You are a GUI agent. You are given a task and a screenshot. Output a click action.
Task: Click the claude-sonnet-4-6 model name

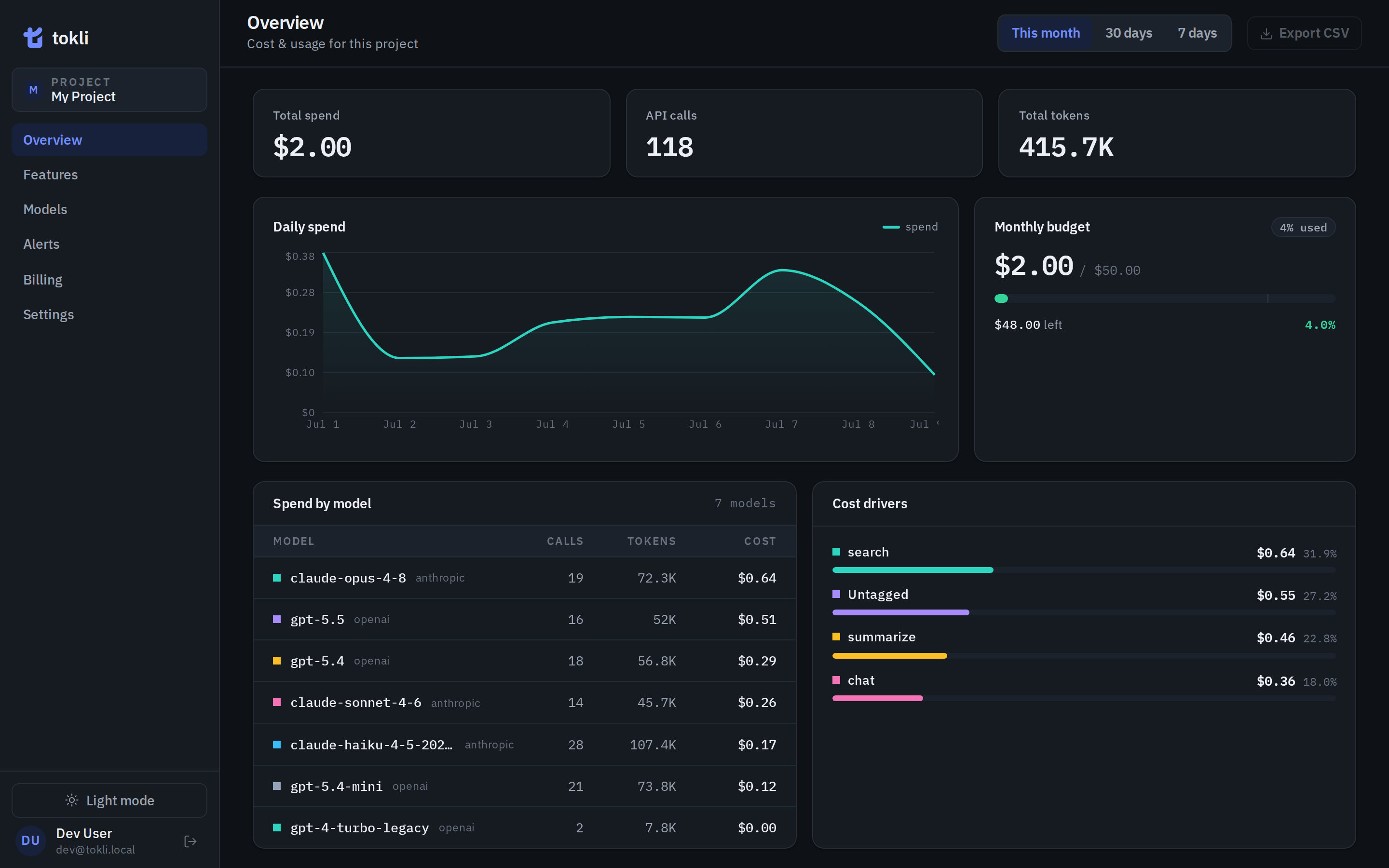[355, 702]
